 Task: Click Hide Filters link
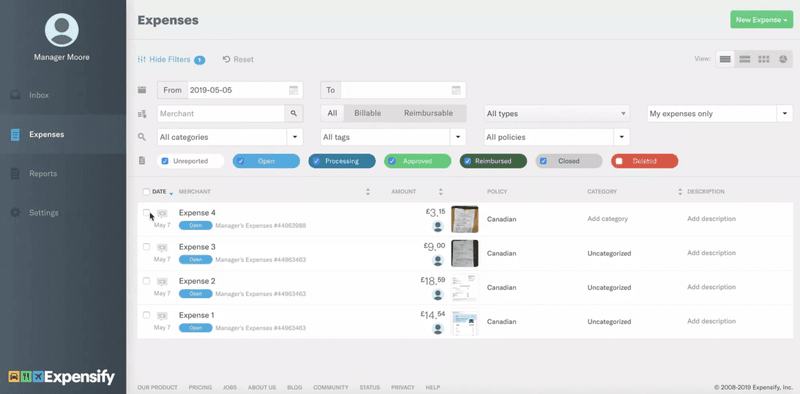(170, 59)
